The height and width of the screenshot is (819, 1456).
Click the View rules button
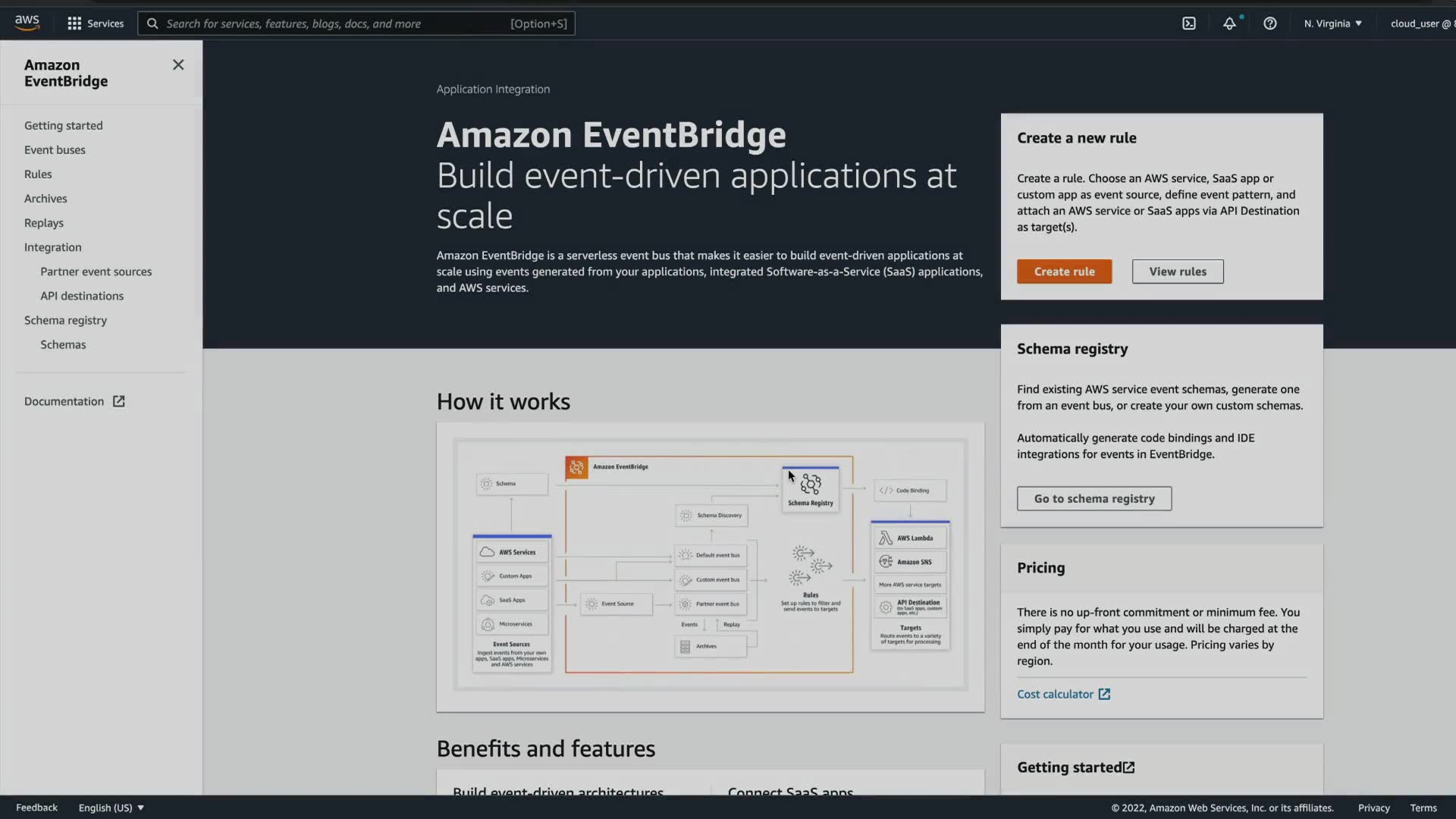coord(1177,271)
